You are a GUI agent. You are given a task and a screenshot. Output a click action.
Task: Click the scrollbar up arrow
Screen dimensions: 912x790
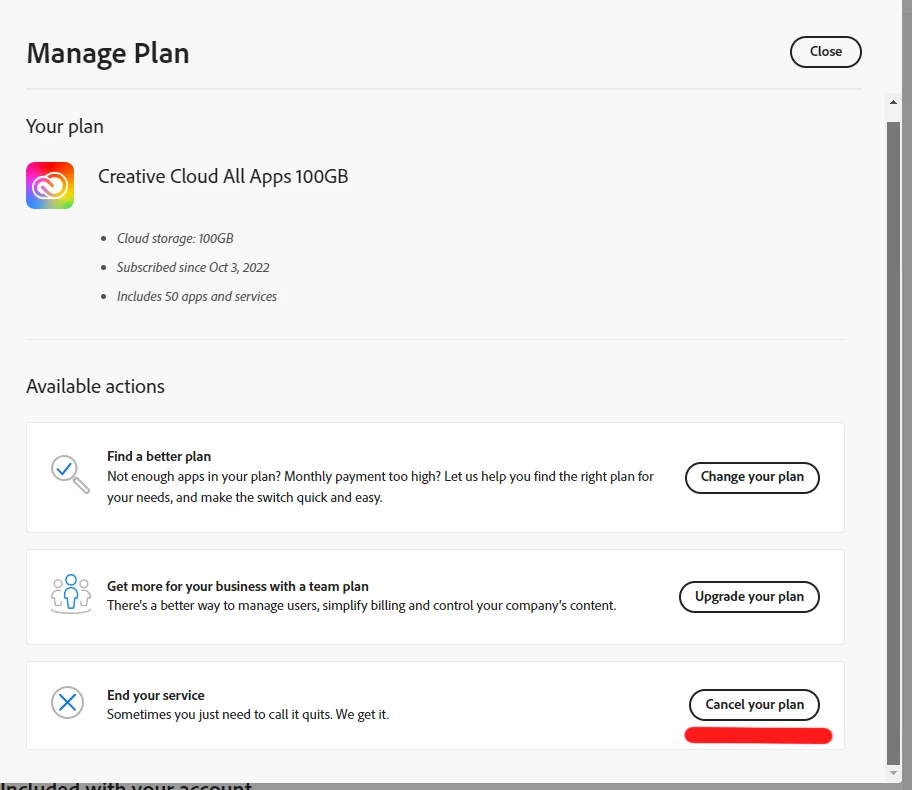point(893,102)
